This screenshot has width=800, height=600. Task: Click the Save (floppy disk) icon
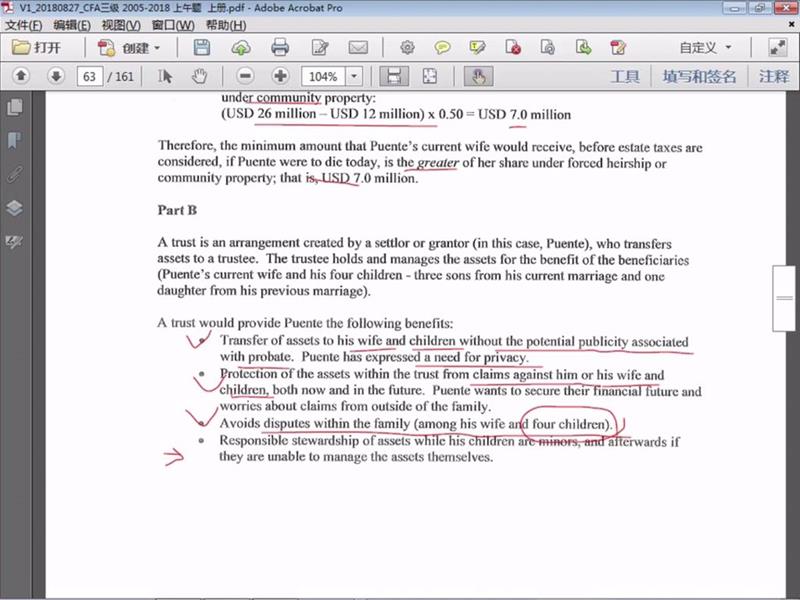click(202, 47)
